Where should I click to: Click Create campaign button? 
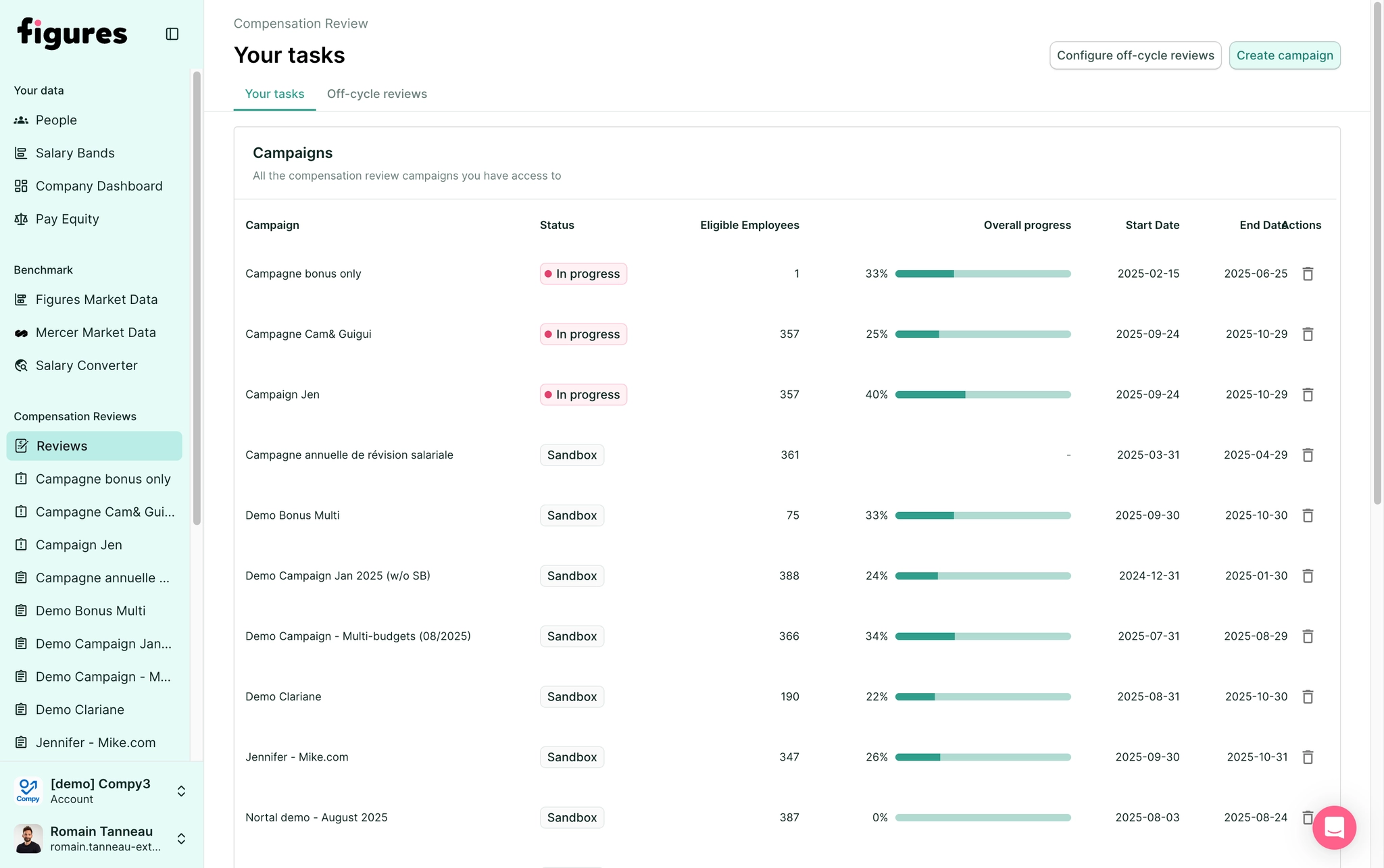[1284, 55]
